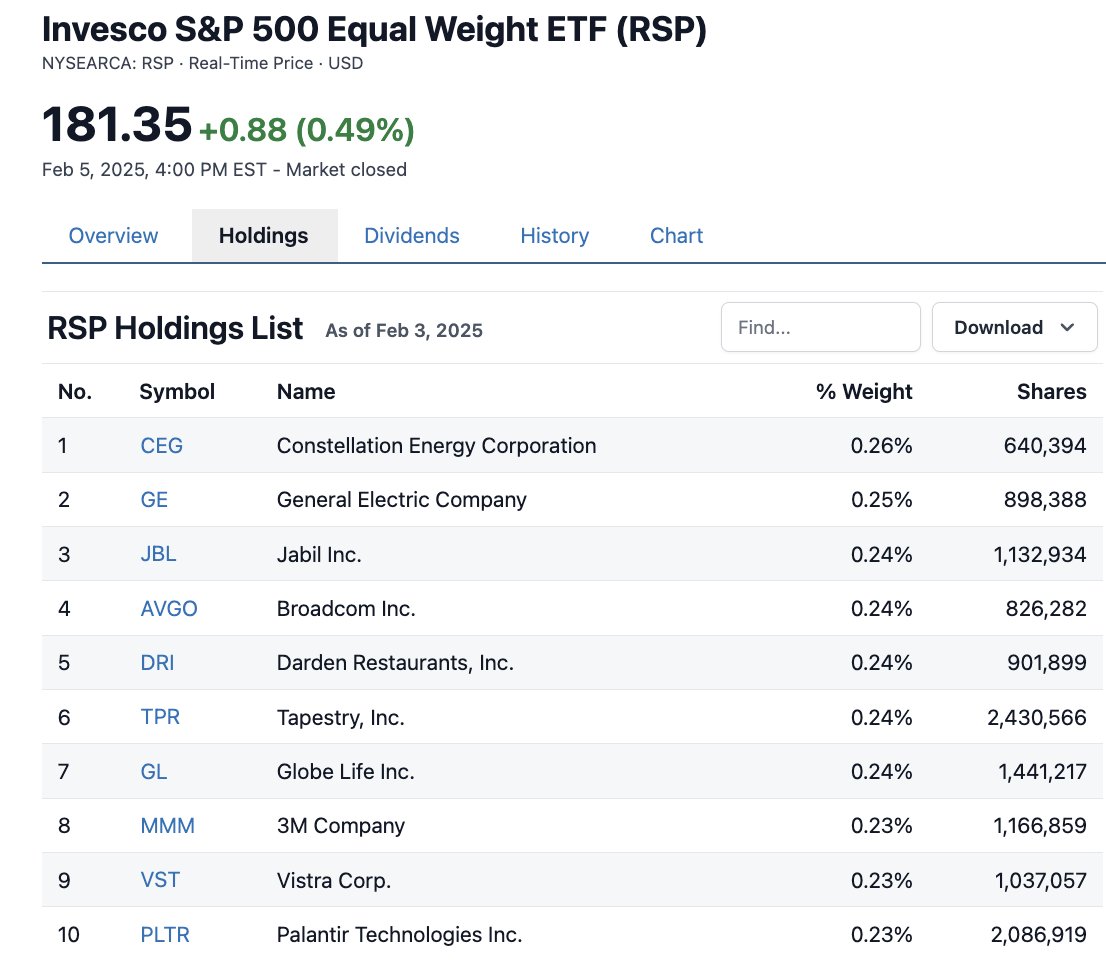Open the CEG symbol link
Viewport: 1106px width, 960px height.
[162, 446]
